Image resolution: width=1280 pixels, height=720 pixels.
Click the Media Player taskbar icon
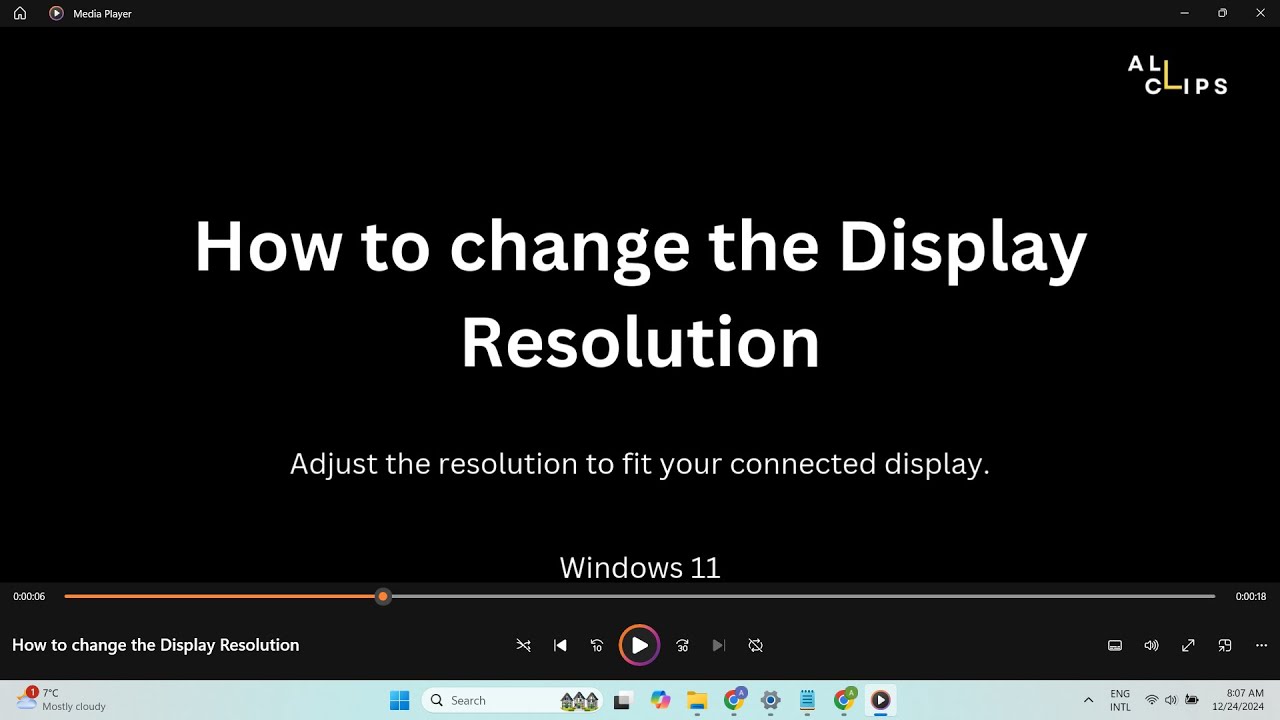tap(881, 700)
